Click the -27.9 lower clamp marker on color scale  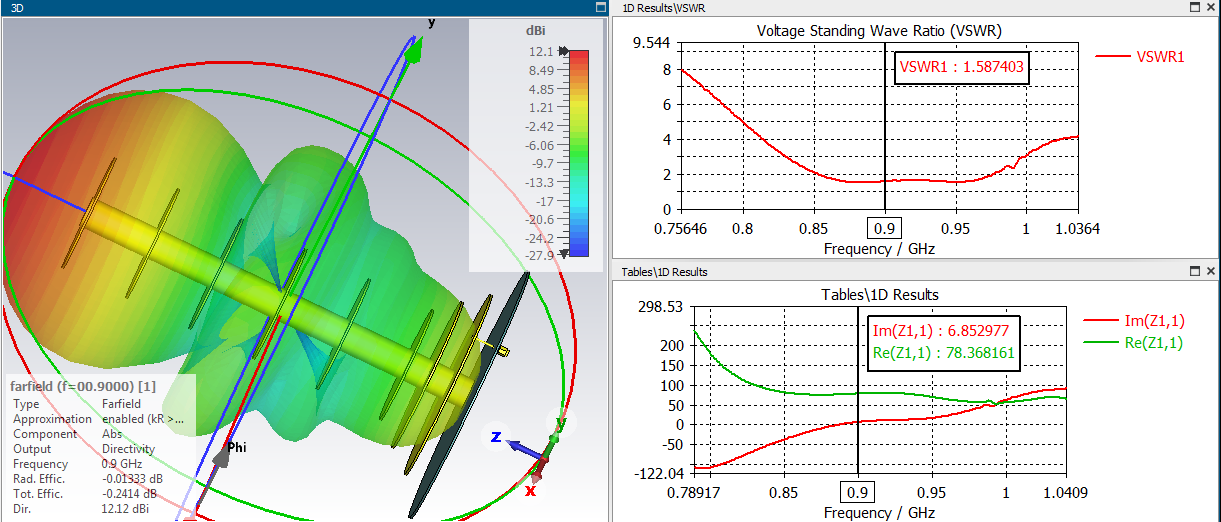pos(563,254)
